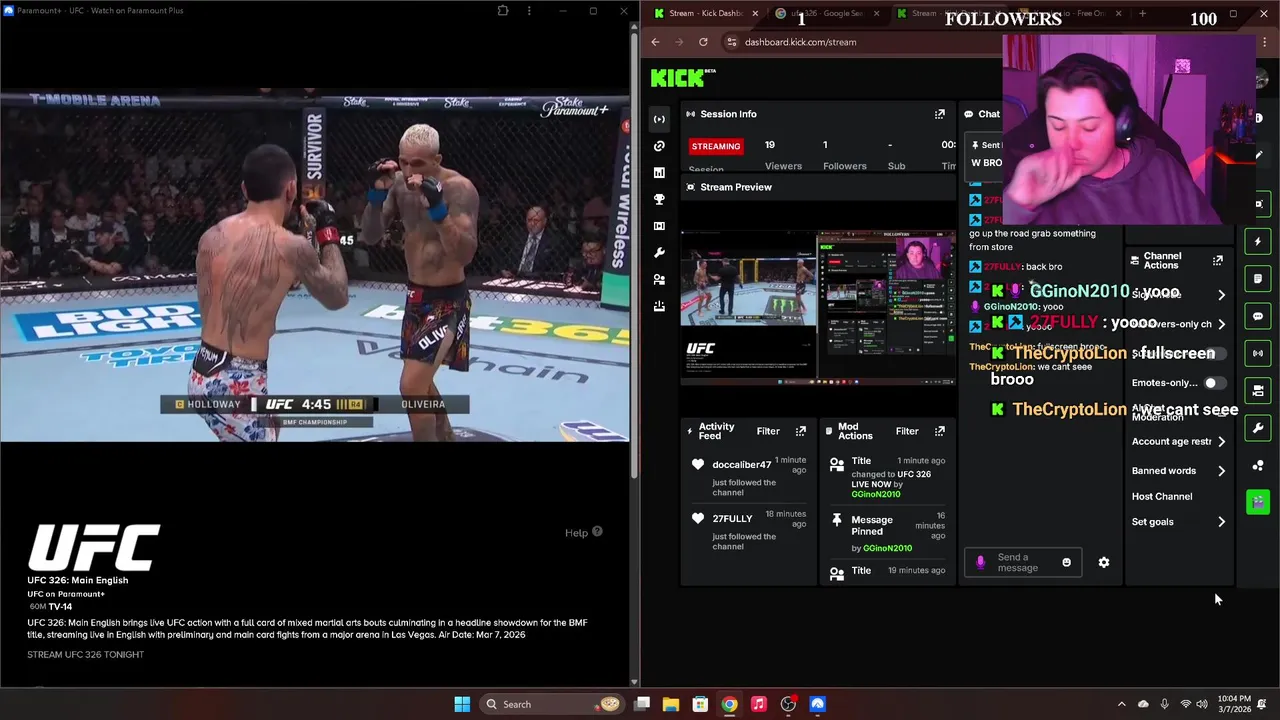Open the Stream section in Kick sidebar

click(x=659, y=119)
